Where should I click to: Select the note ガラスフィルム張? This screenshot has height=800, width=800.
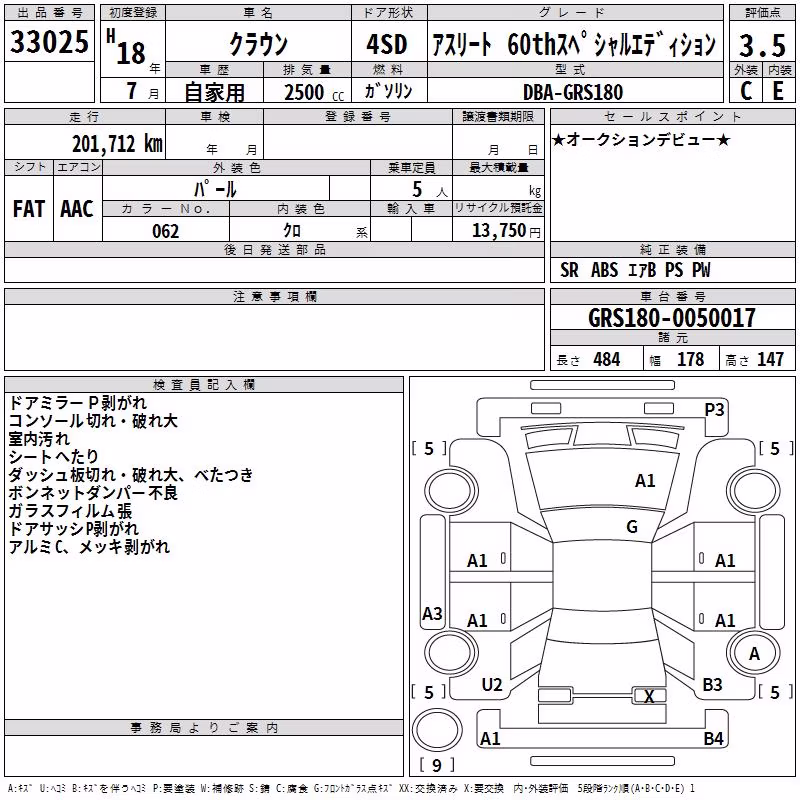(x=70, y=511)
